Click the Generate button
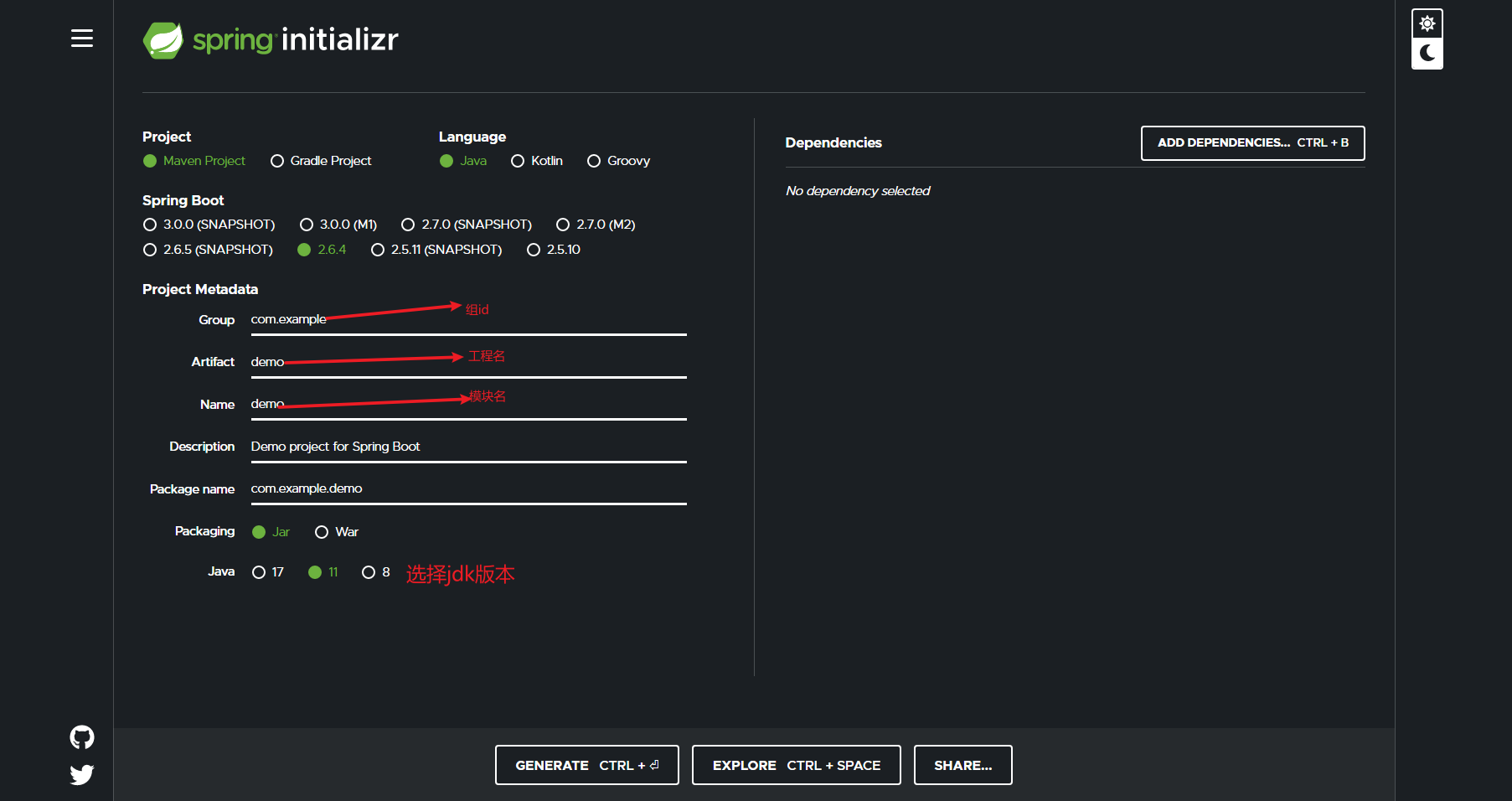The width and height of the screenshot is (1512, 801). pyautogui.click(x=587, y=765)
